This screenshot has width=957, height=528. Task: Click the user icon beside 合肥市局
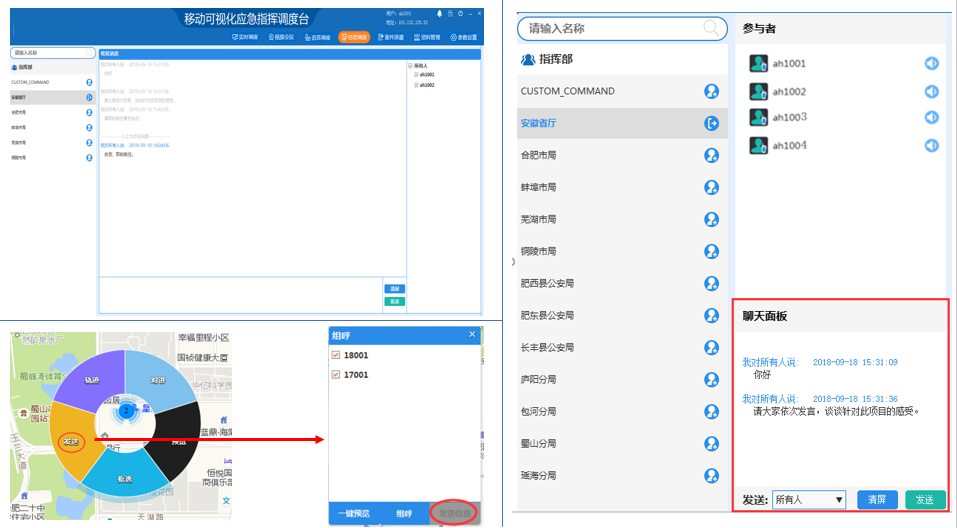click(x=711, y=156)
